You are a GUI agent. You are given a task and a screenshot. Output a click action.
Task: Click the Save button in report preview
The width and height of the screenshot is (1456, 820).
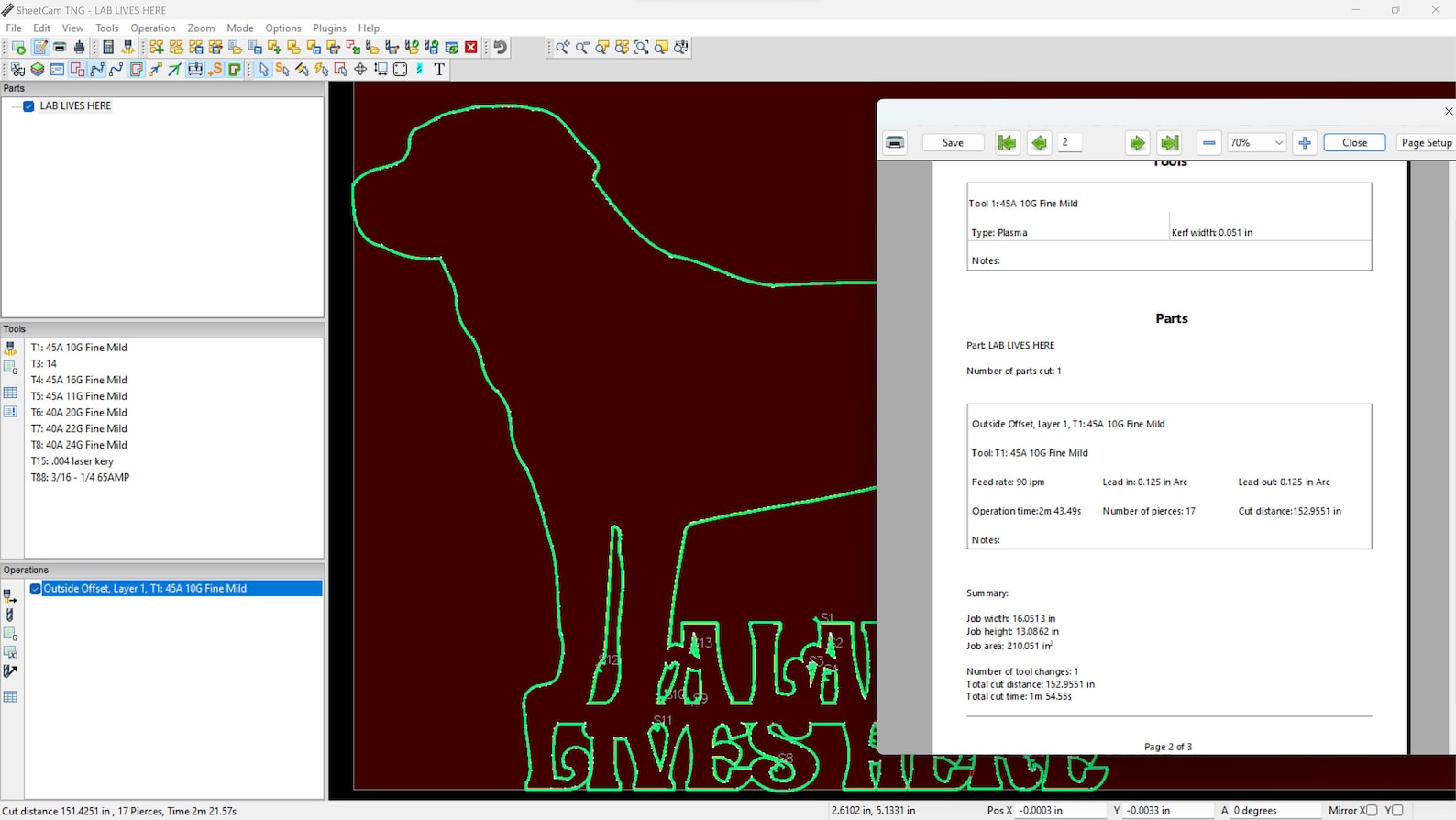[953, 143]
